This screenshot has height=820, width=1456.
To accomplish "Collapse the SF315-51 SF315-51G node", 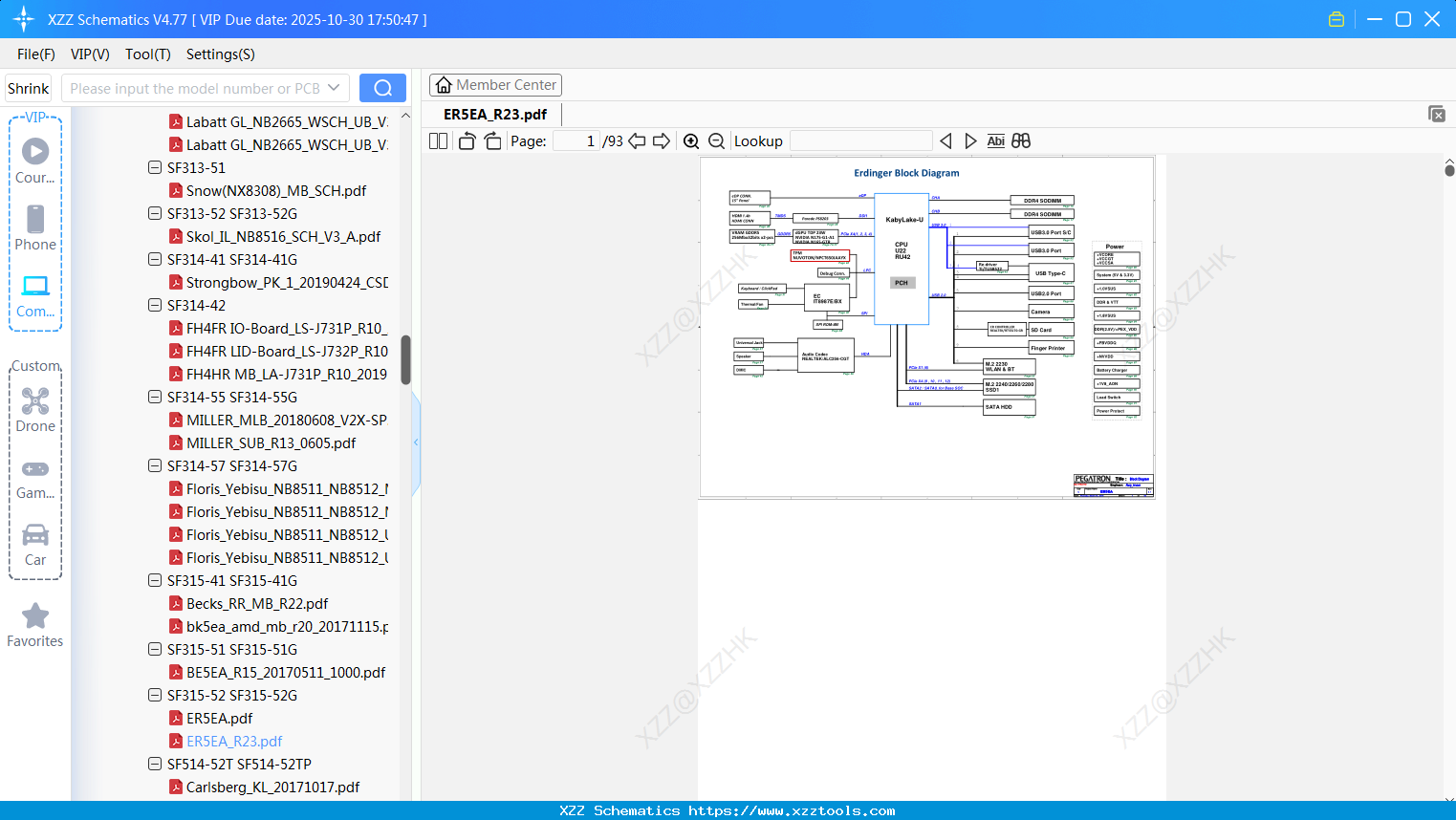I will click(155, 649).
